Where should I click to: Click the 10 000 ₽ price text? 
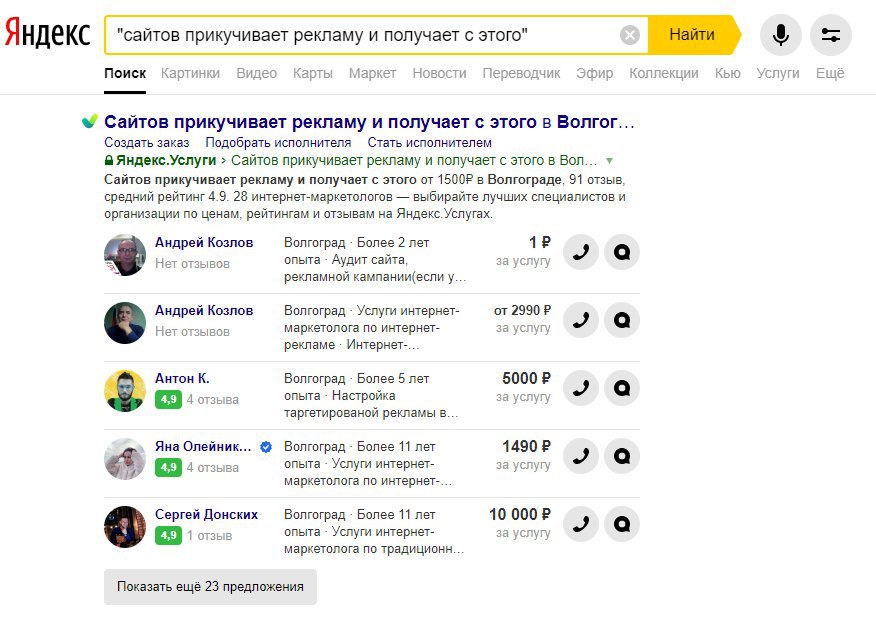click(520, 514)
